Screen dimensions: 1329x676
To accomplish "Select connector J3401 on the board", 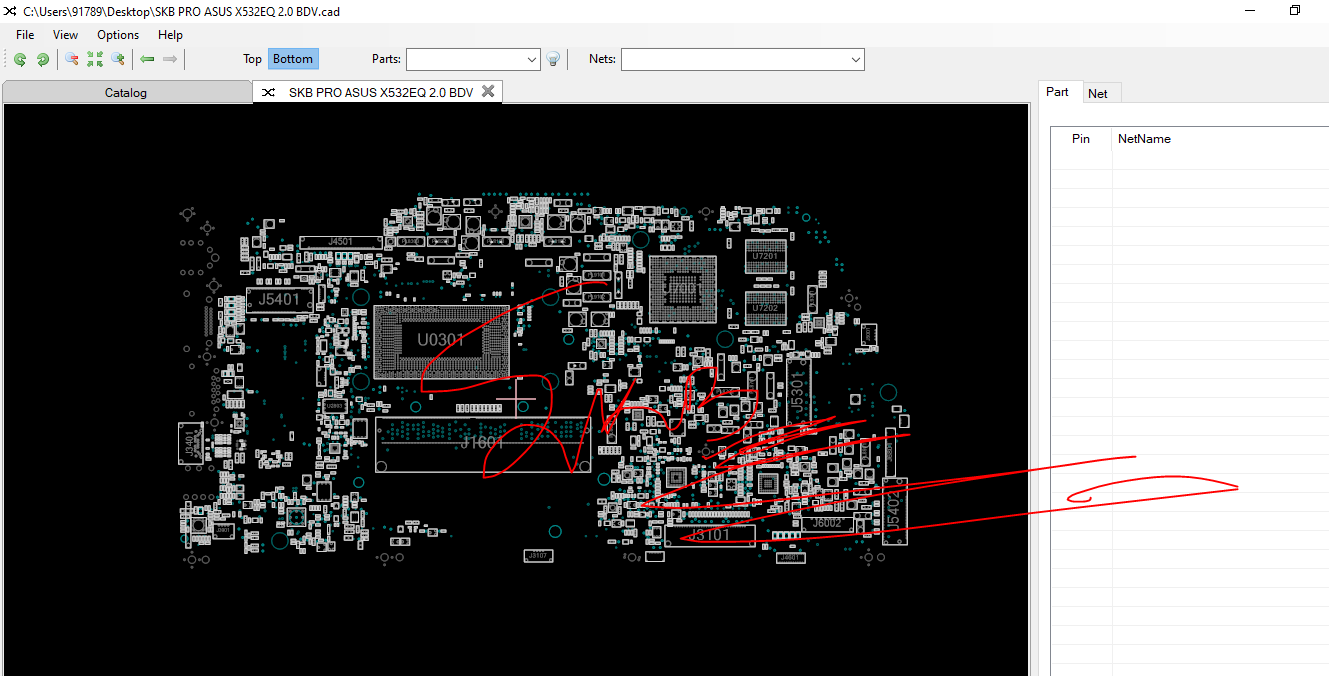I will [x=190, y=444].
